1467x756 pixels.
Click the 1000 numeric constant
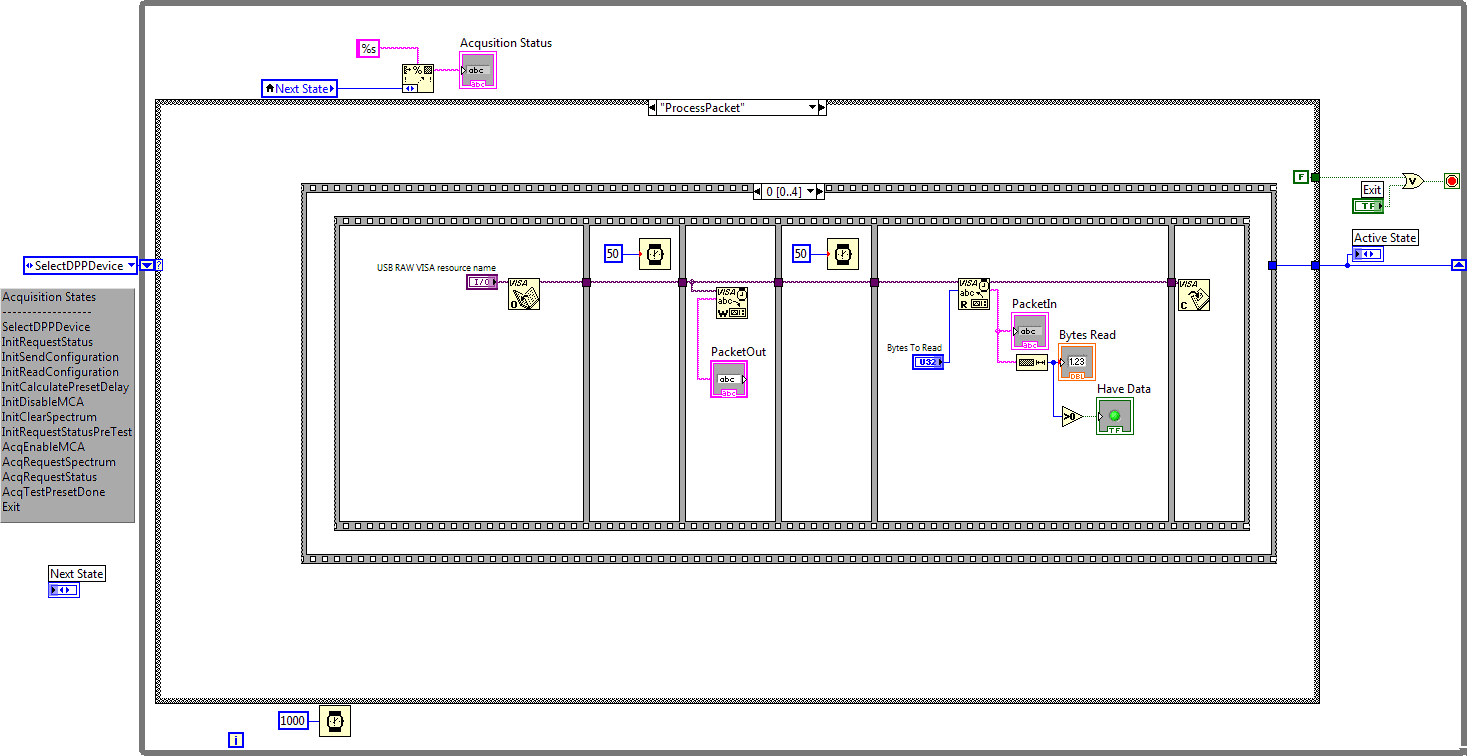tap(293, 721)
